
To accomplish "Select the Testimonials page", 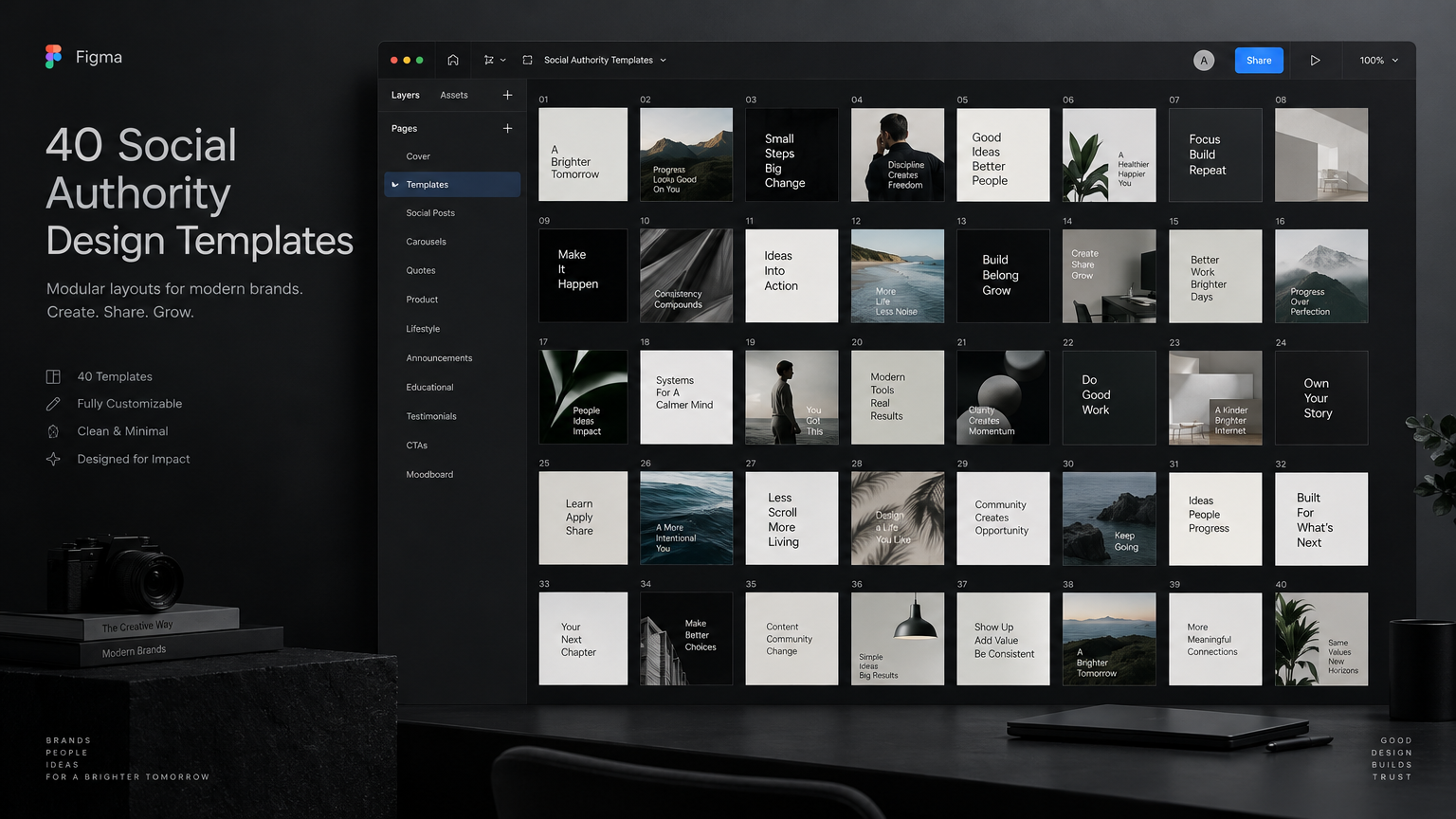I will pyautogui.click(x=431, y=416).
